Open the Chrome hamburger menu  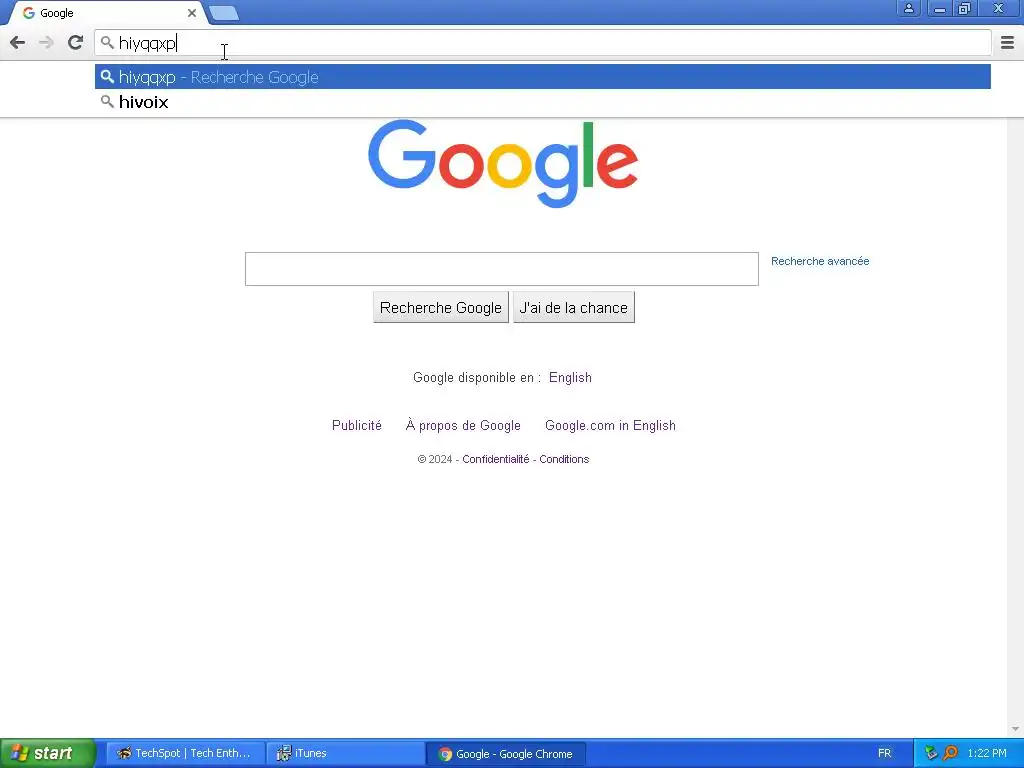pyautogui.click(x=1007, y=43)
